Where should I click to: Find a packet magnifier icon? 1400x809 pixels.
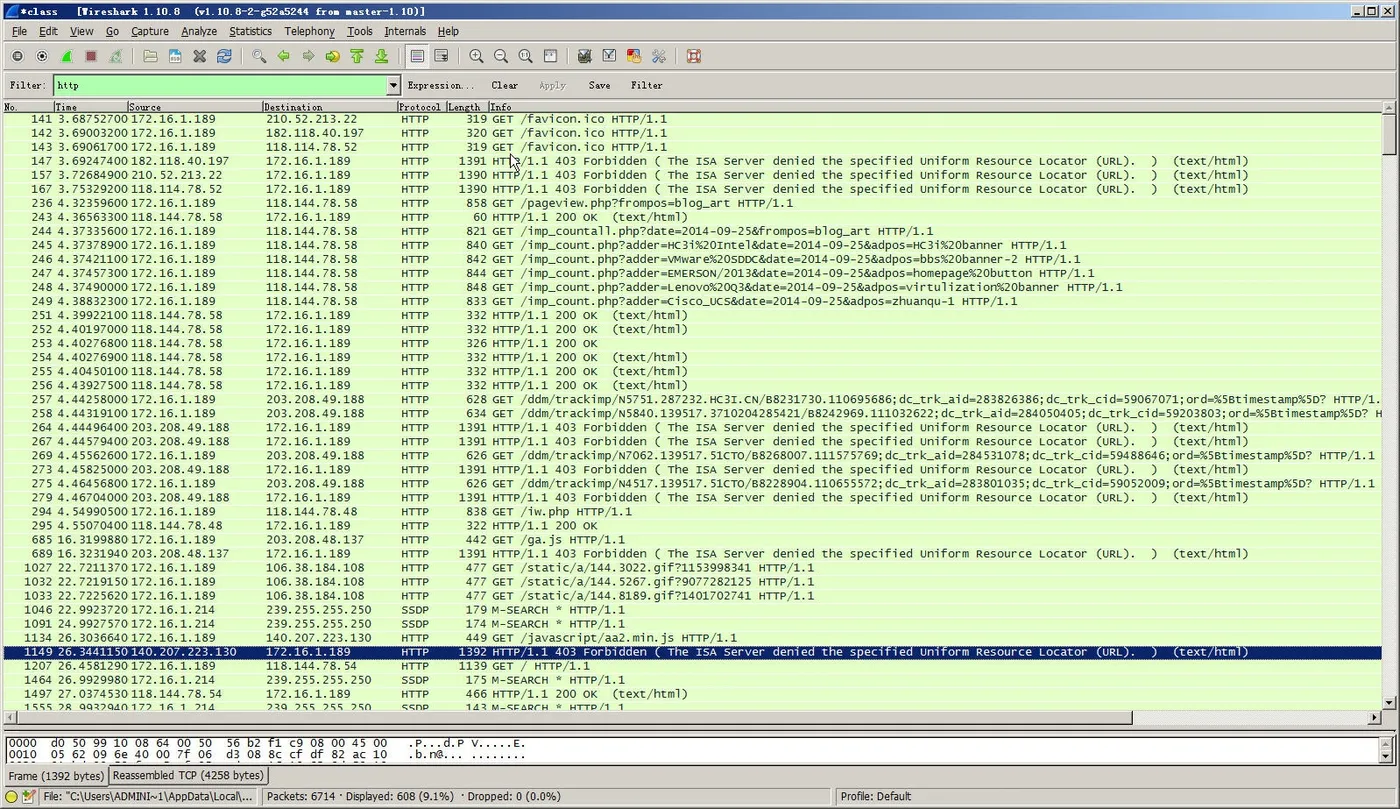[259, 57]
